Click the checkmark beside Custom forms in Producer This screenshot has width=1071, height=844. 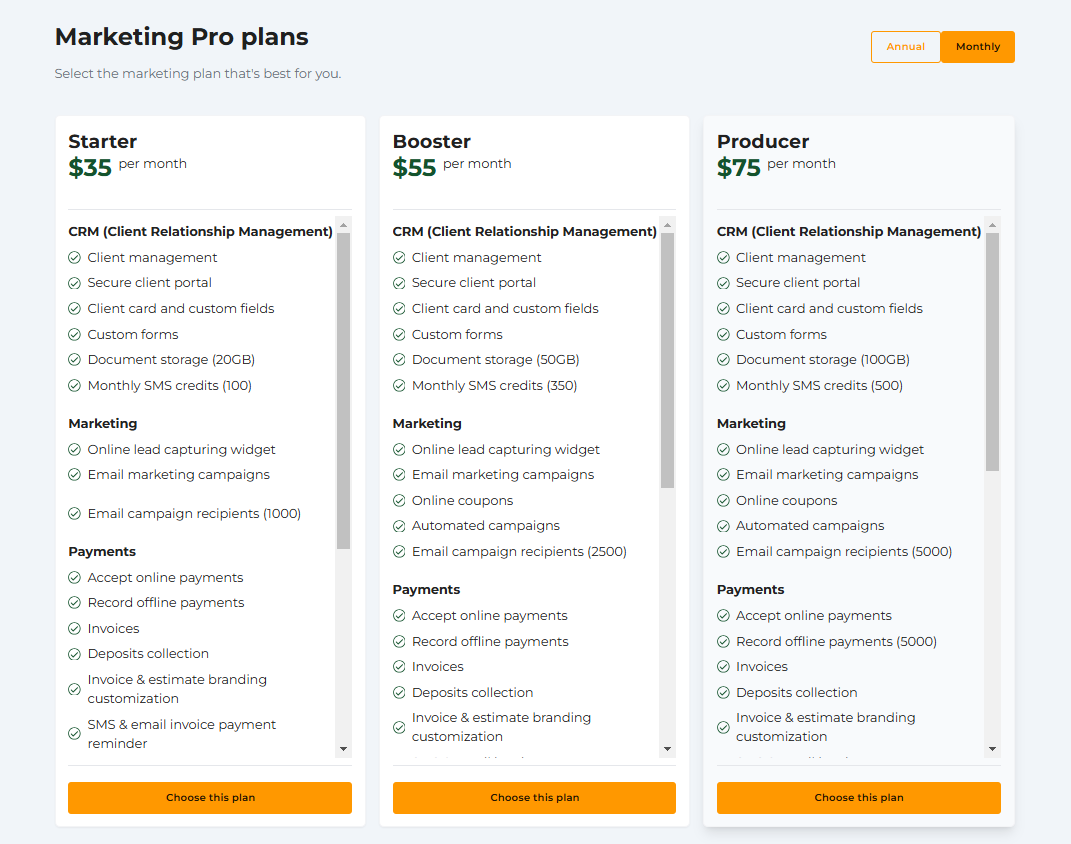723,333
